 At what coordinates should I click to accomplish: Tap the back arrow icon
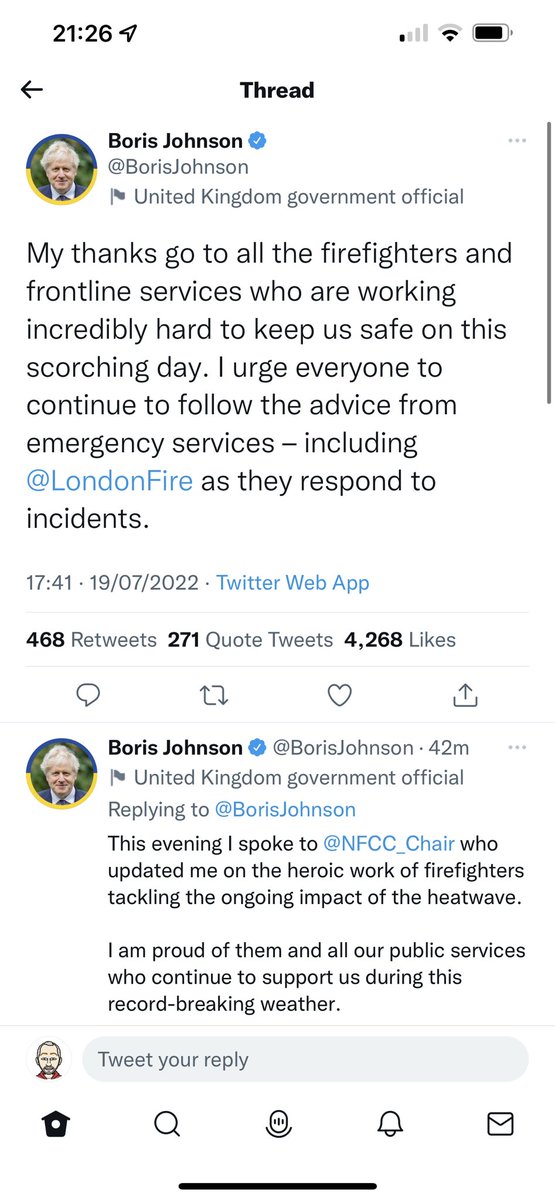pyautogui.click(x=32, y=90)
